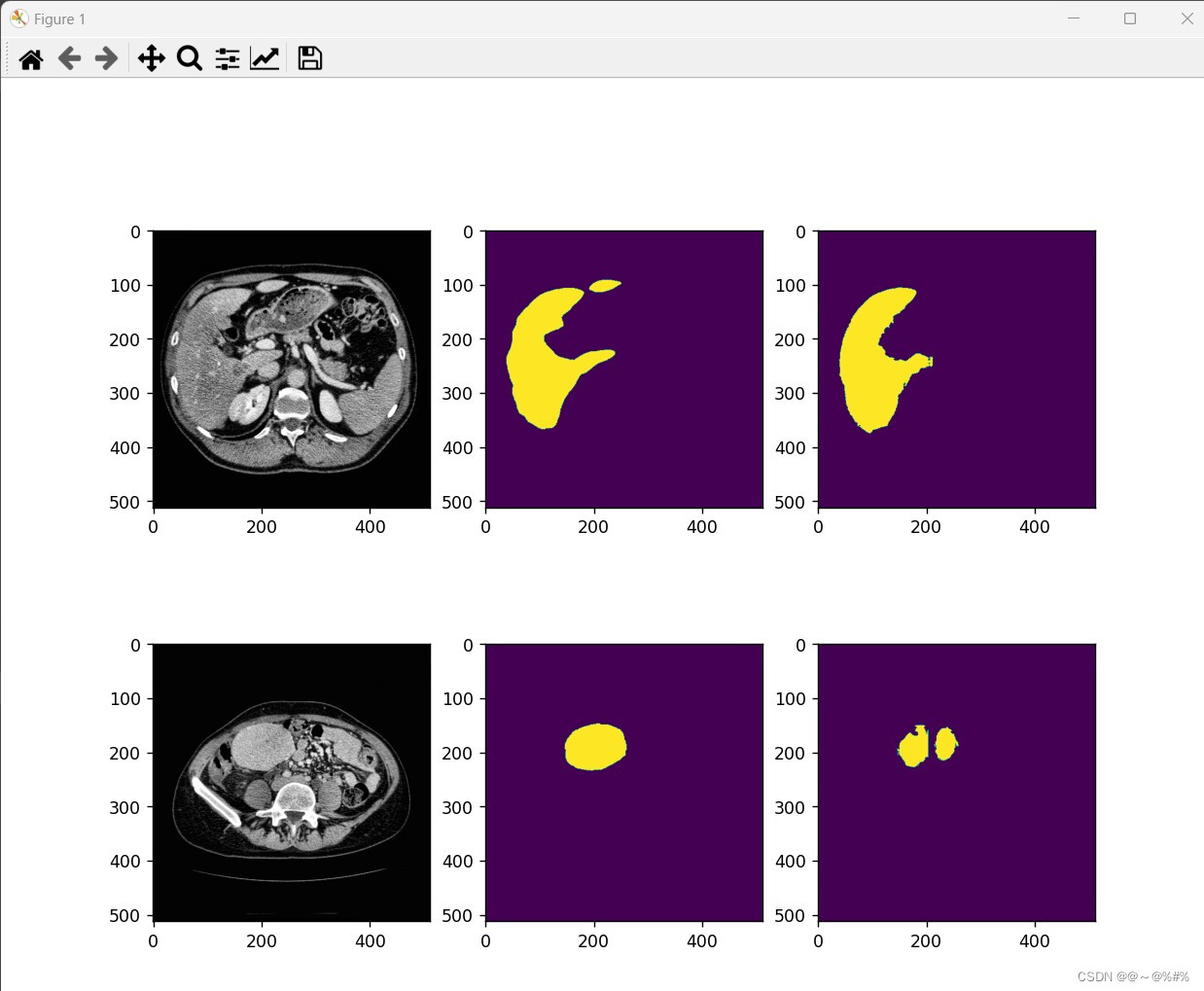This screenshot has height=991, width=1204.
Task: Click the top-left abdominal CT scan image
Action: click(292, 370)
